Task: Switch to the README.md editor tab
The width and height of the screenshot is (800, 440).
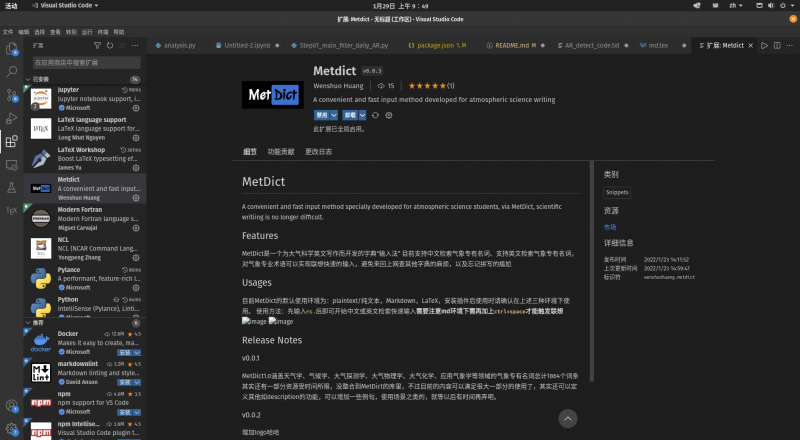Action: click(516, 45)
